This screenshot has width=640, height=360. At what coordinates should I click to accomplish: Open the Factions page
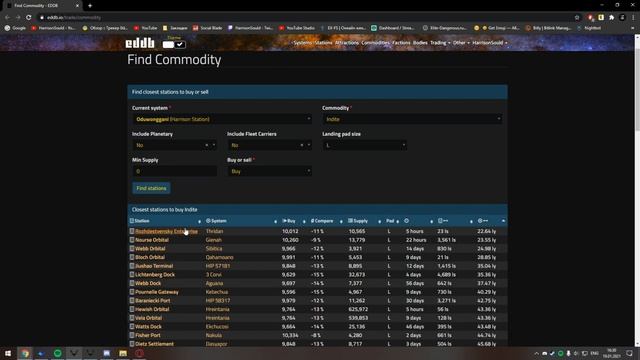[x=401, y=43]
